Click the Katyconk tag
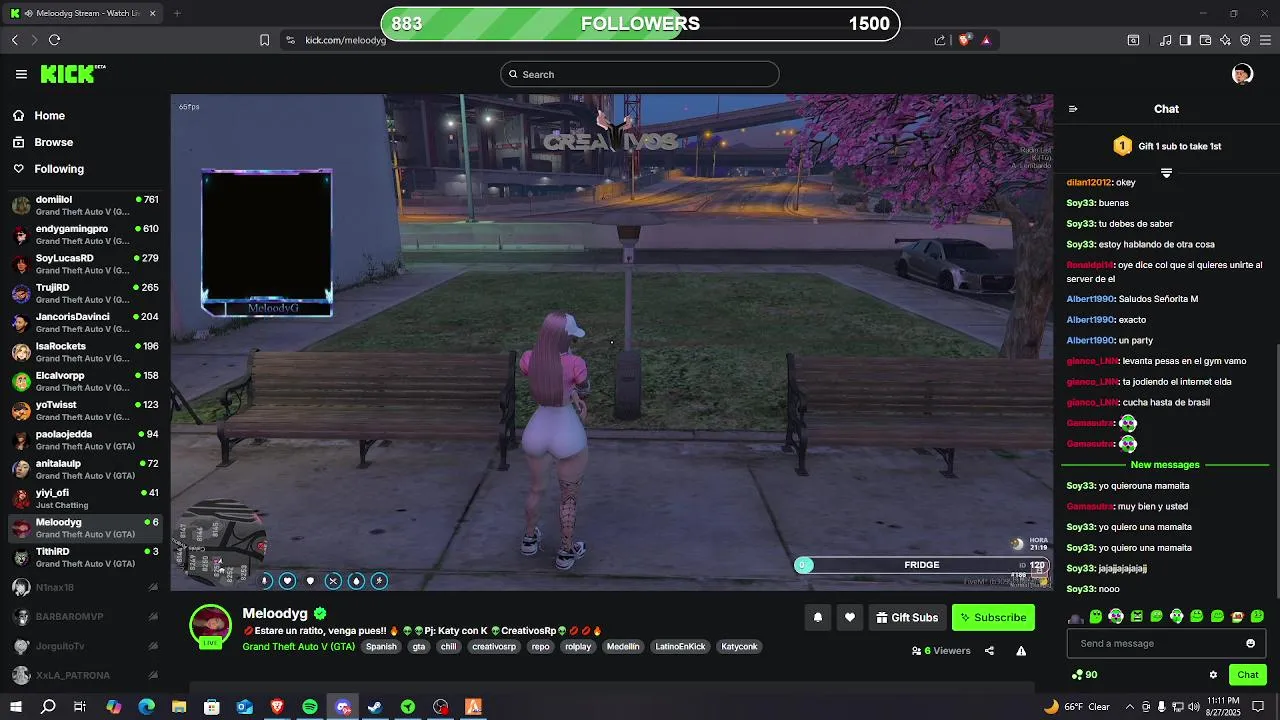 (739, 647)
